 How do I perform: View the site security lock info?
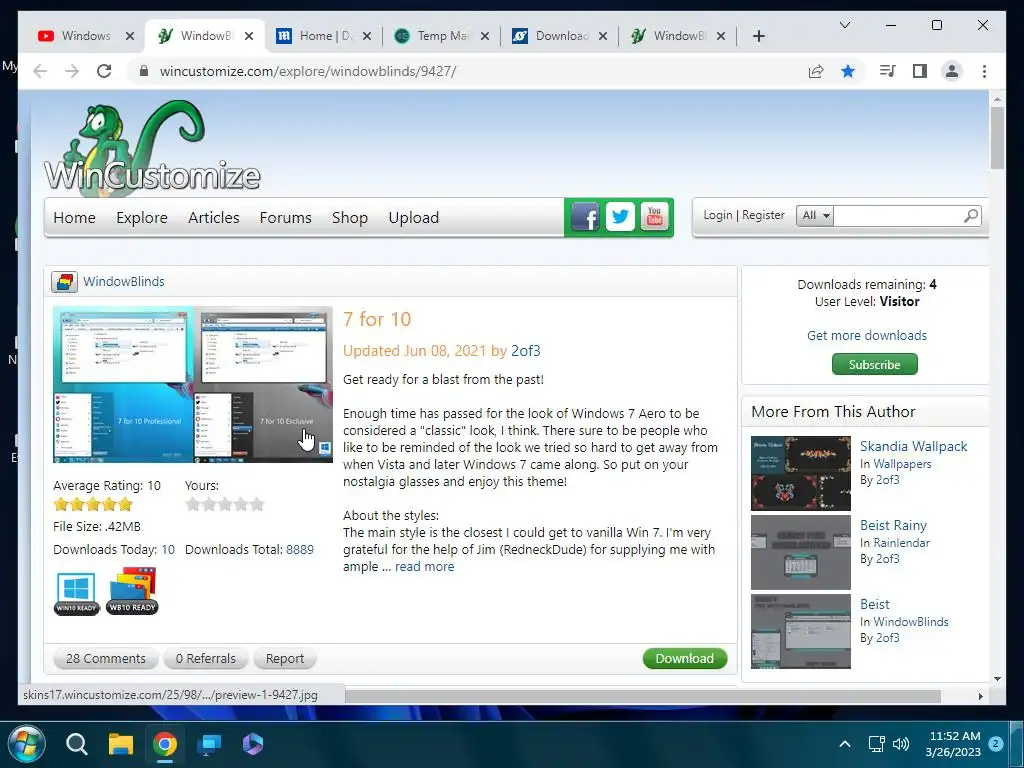point(144,71)
